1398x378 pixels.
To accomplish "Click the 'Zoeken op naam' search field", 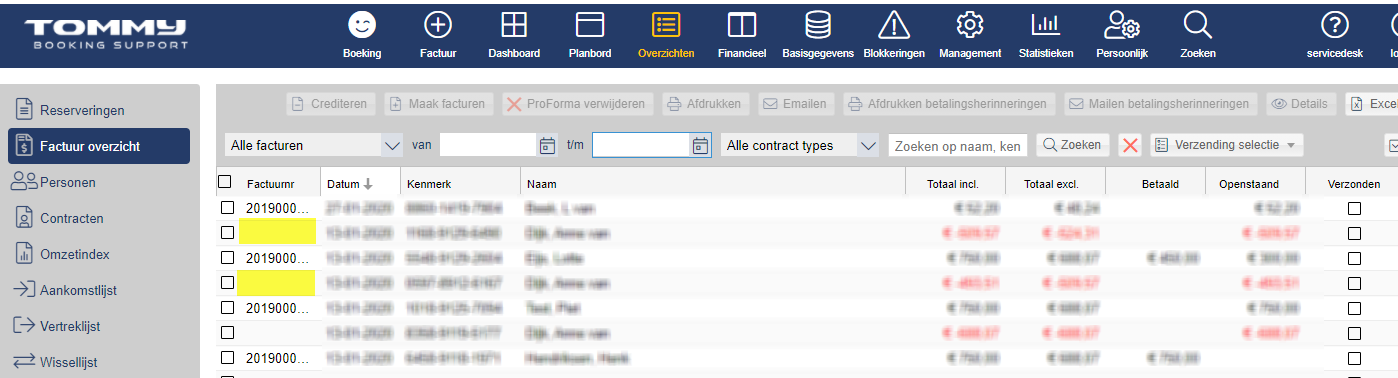I will pyautogui.click(x=958, y=145).
